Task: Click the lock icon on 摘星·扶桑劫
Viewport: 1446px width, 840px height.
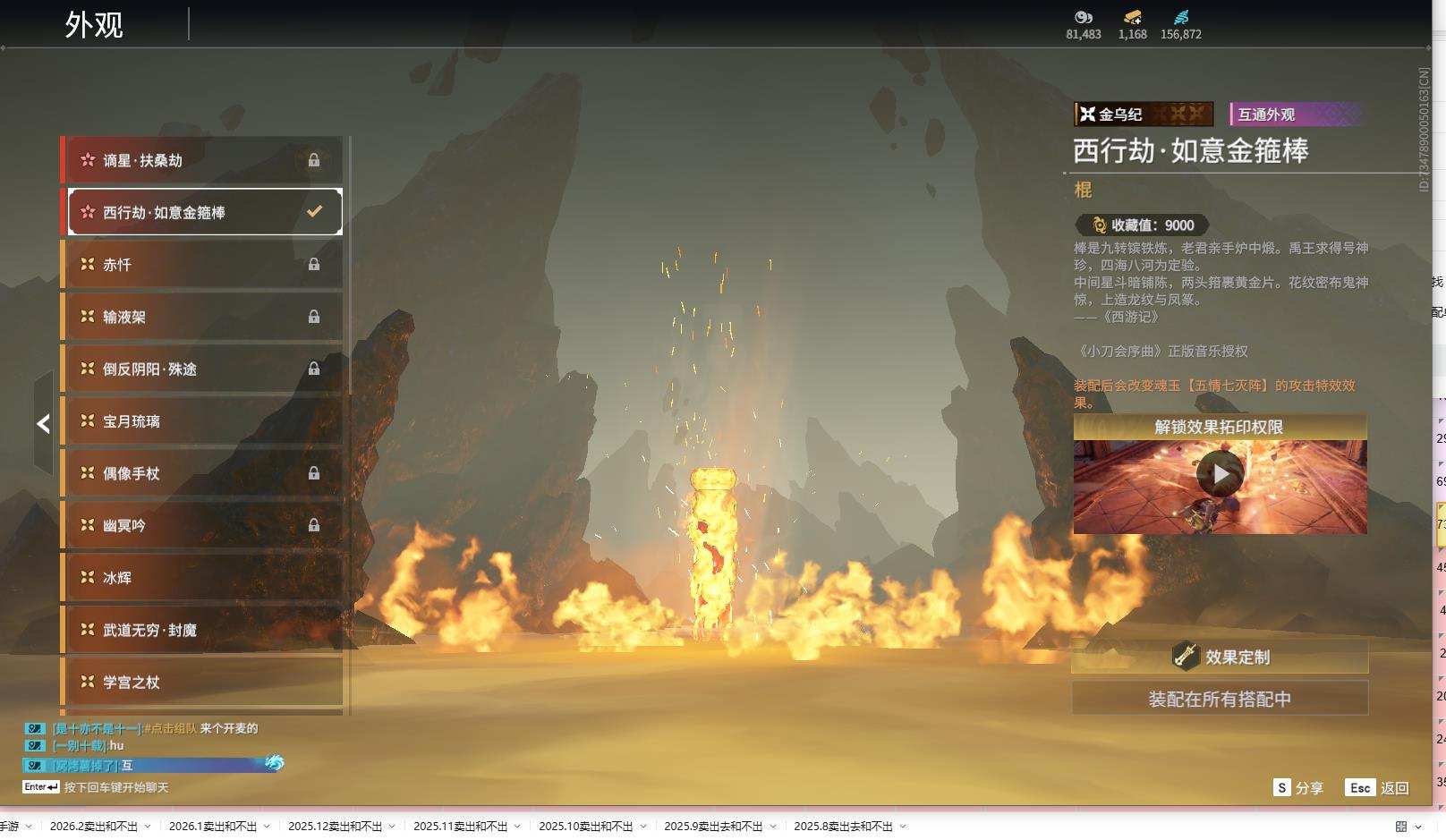Action: click(314, 160)
